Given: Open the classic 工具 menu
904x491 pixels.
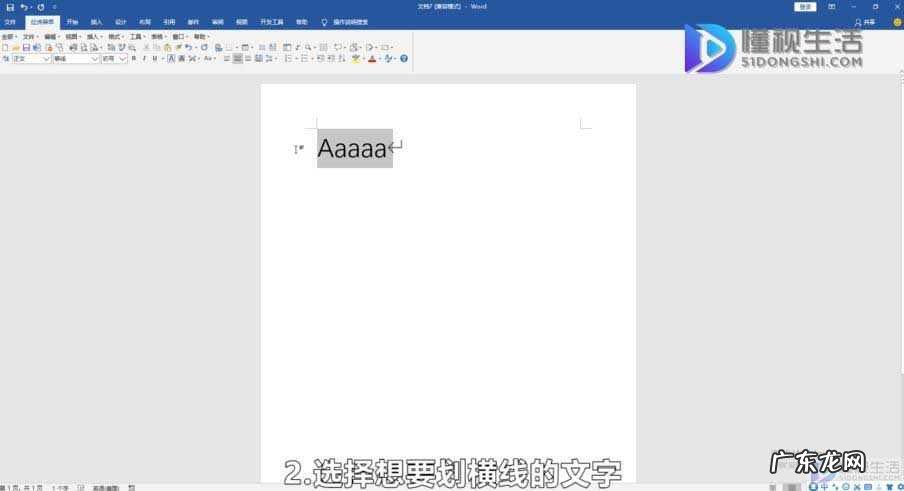Looking at the screenshot, I should (x=137, y=37).
